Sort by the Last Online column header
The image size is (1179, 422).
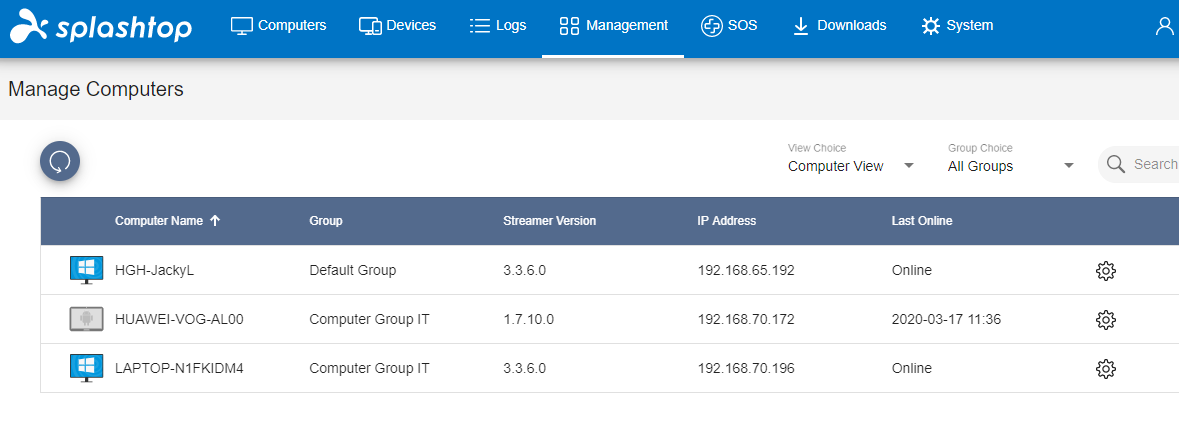pyautogui.click(x=922, y=221)
